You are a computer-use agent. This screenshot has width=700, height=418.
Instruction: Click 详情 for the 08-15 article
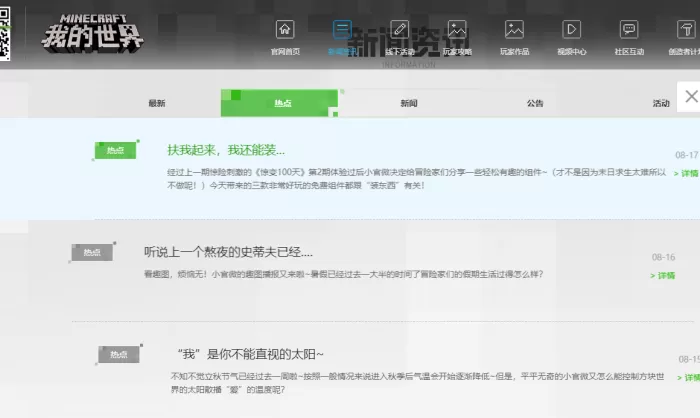click(688, 378)
